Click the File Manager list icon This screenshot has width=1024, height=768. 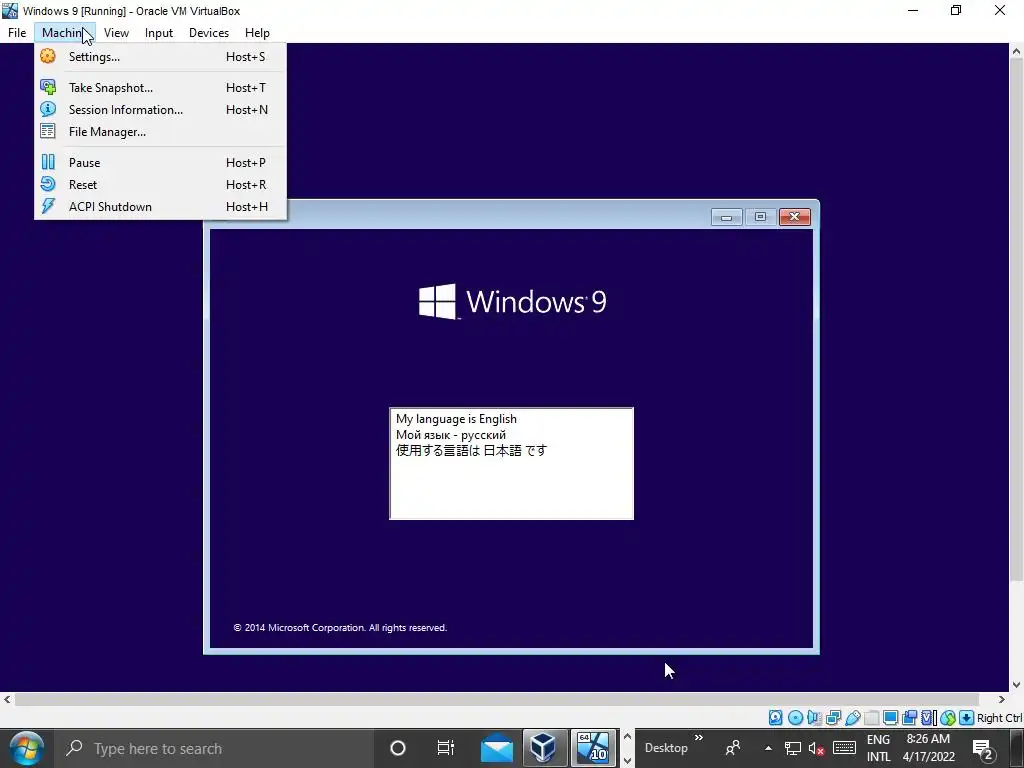(x=48, y=131)
